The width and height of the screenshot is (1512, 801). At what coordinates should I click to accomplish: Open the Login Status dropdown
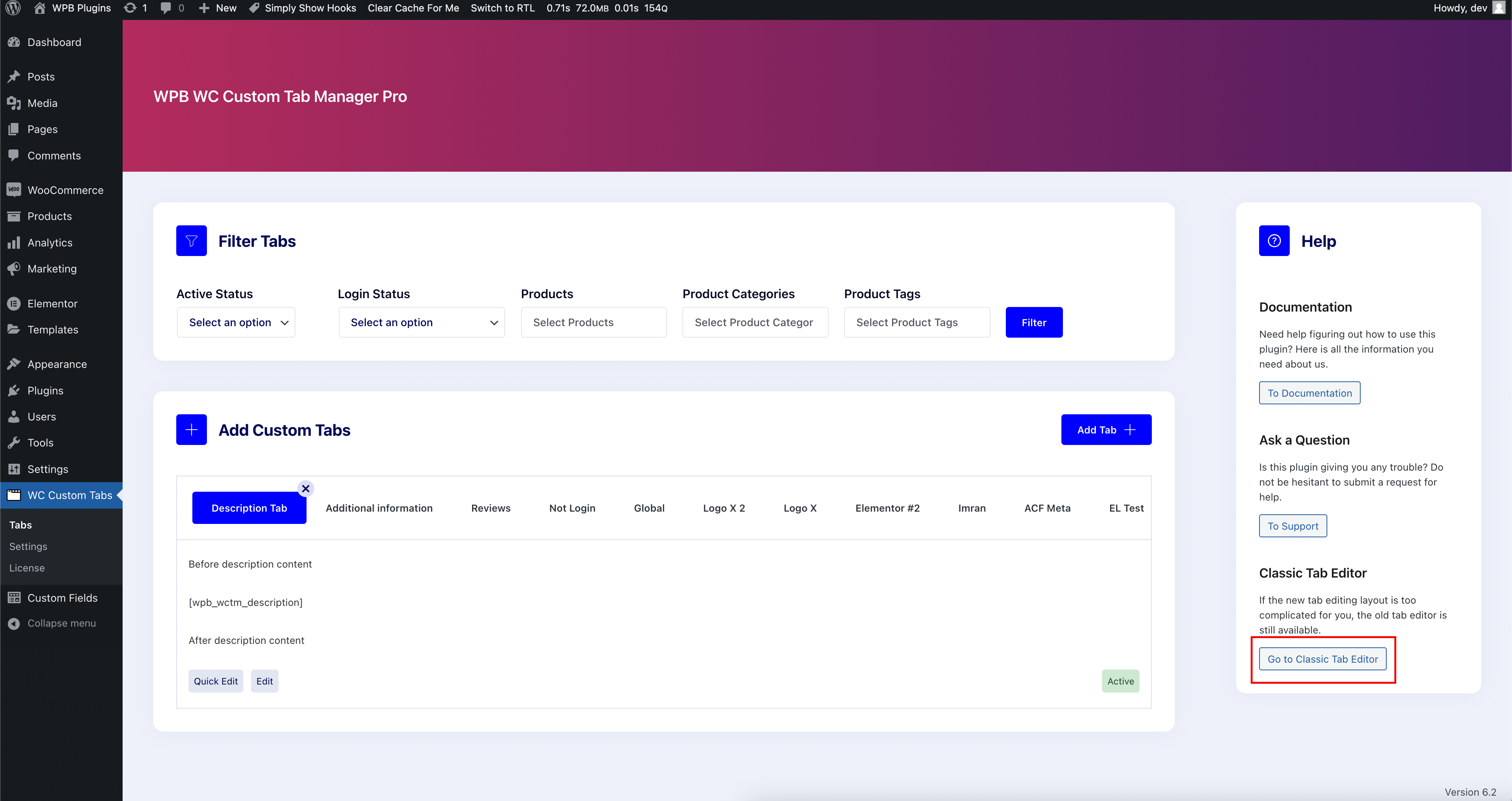click(x=421, y=322)
